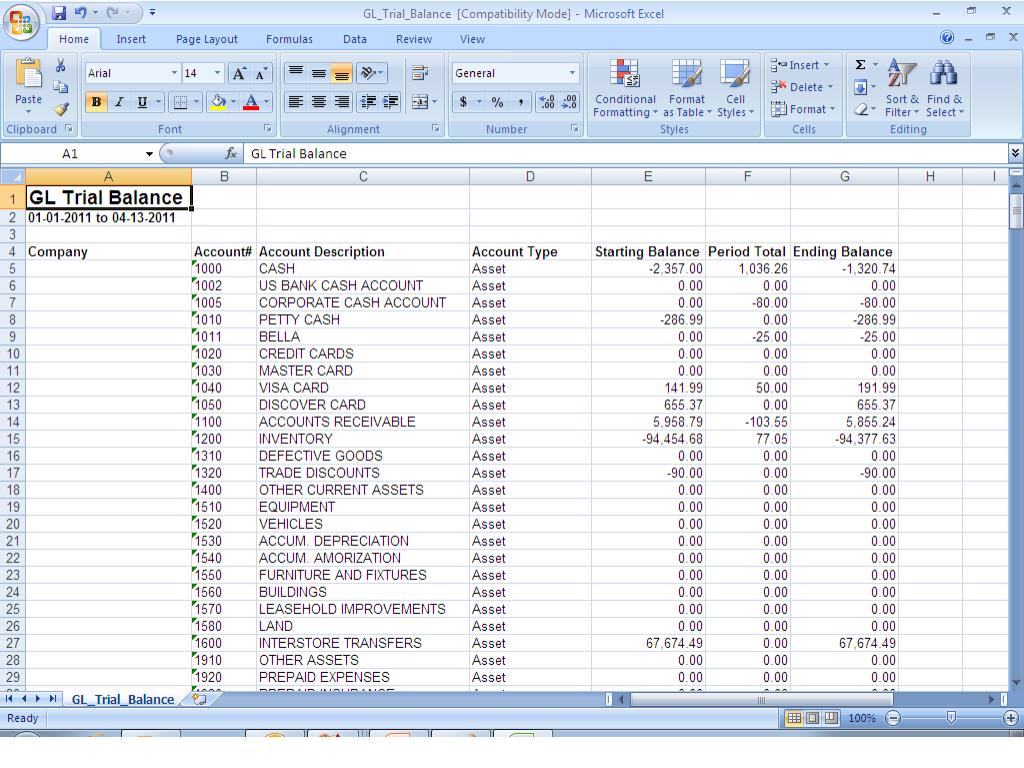Select cell containing ACCOUNTS RECEIVABLE
This screenshot has height=768, width=1024.
(363, 422)
